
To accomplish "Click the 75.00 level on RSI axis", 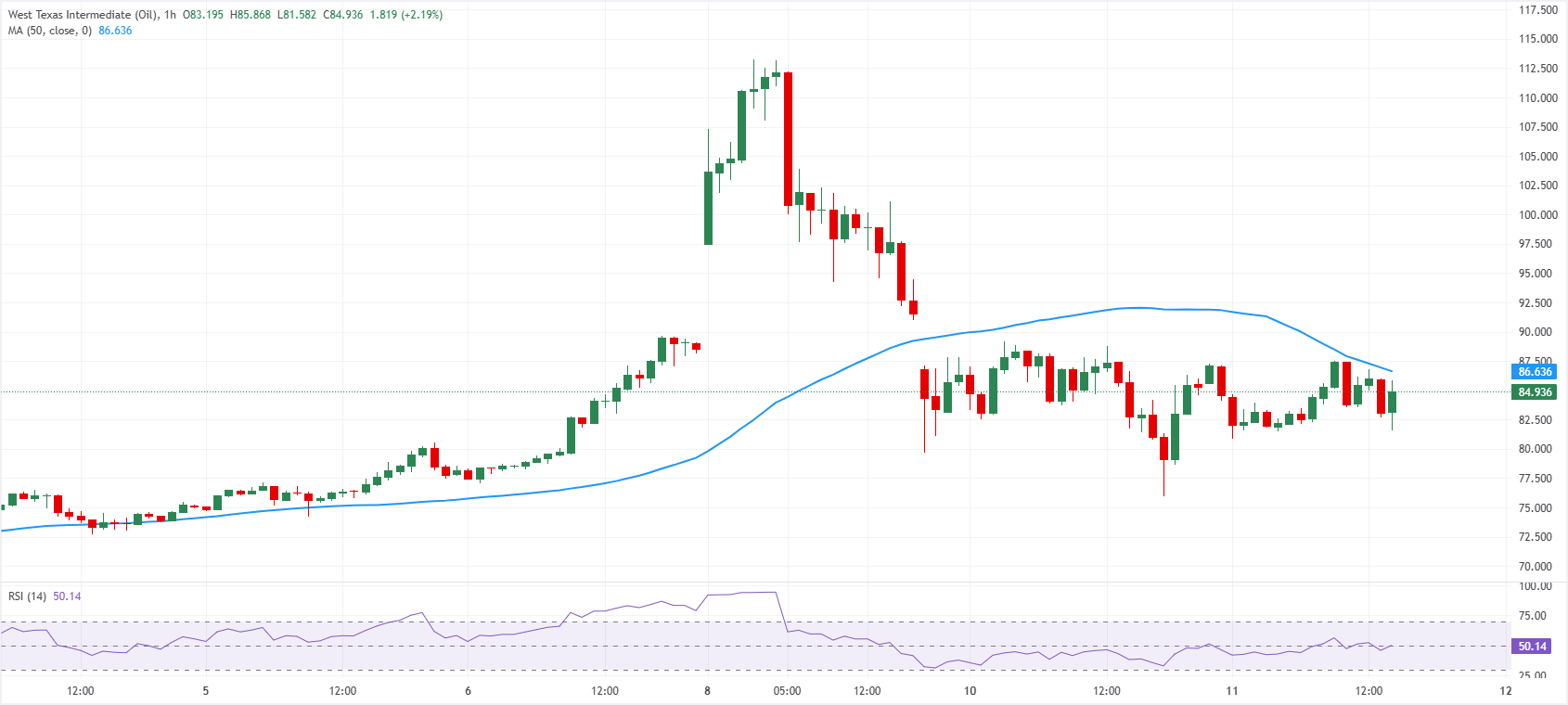I will (1535, 616).
